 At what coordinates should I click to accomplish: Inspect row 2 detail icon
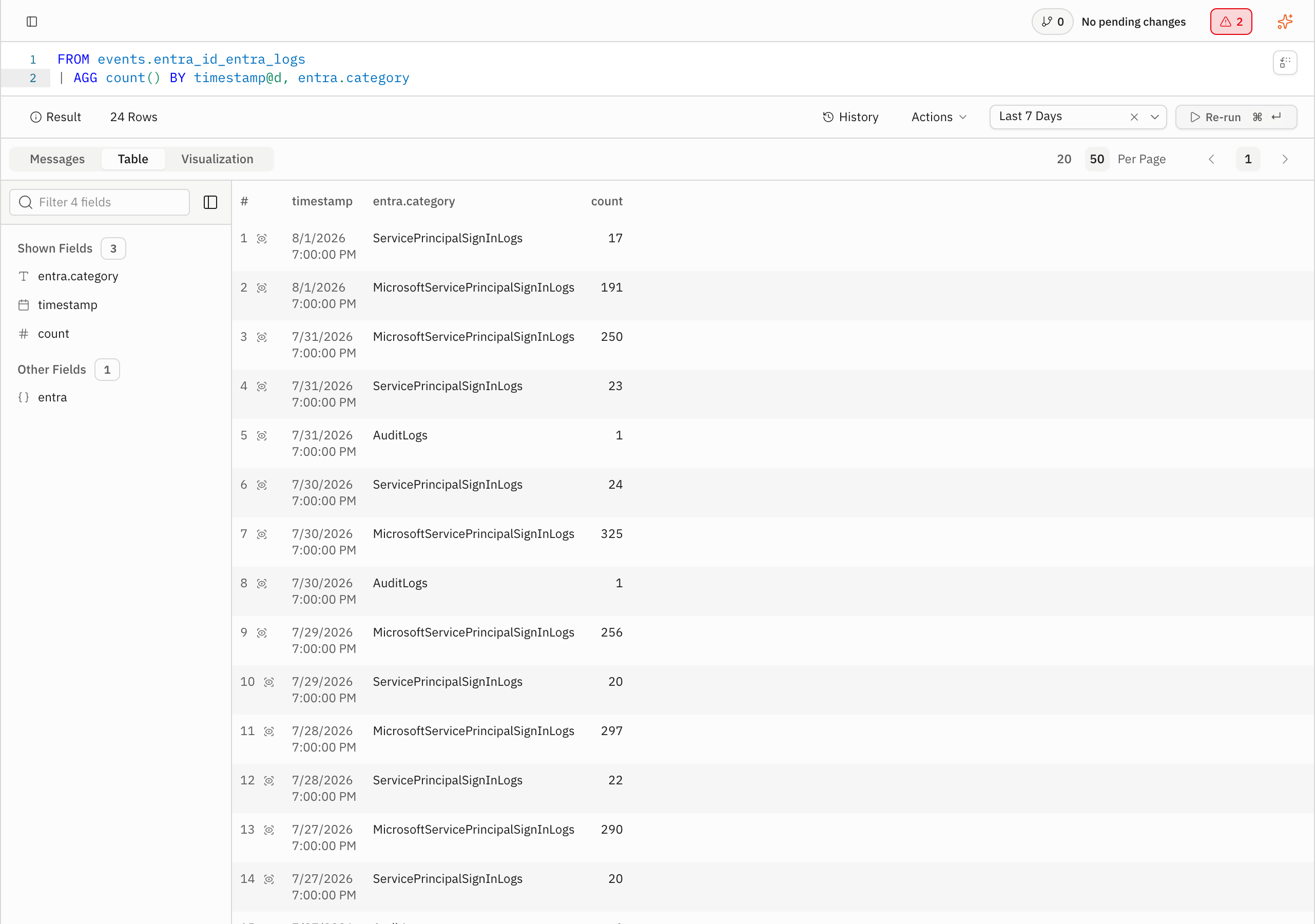(x=262, y=288)
